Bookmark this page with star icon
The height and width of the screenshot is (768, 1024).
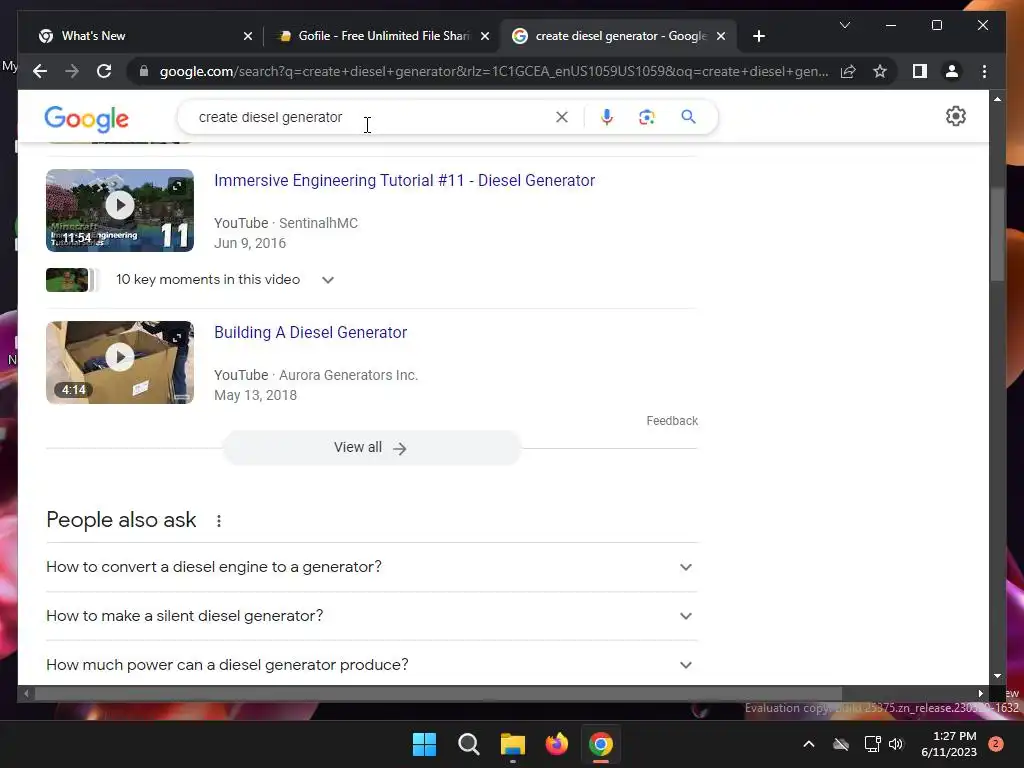coord(880,71)
